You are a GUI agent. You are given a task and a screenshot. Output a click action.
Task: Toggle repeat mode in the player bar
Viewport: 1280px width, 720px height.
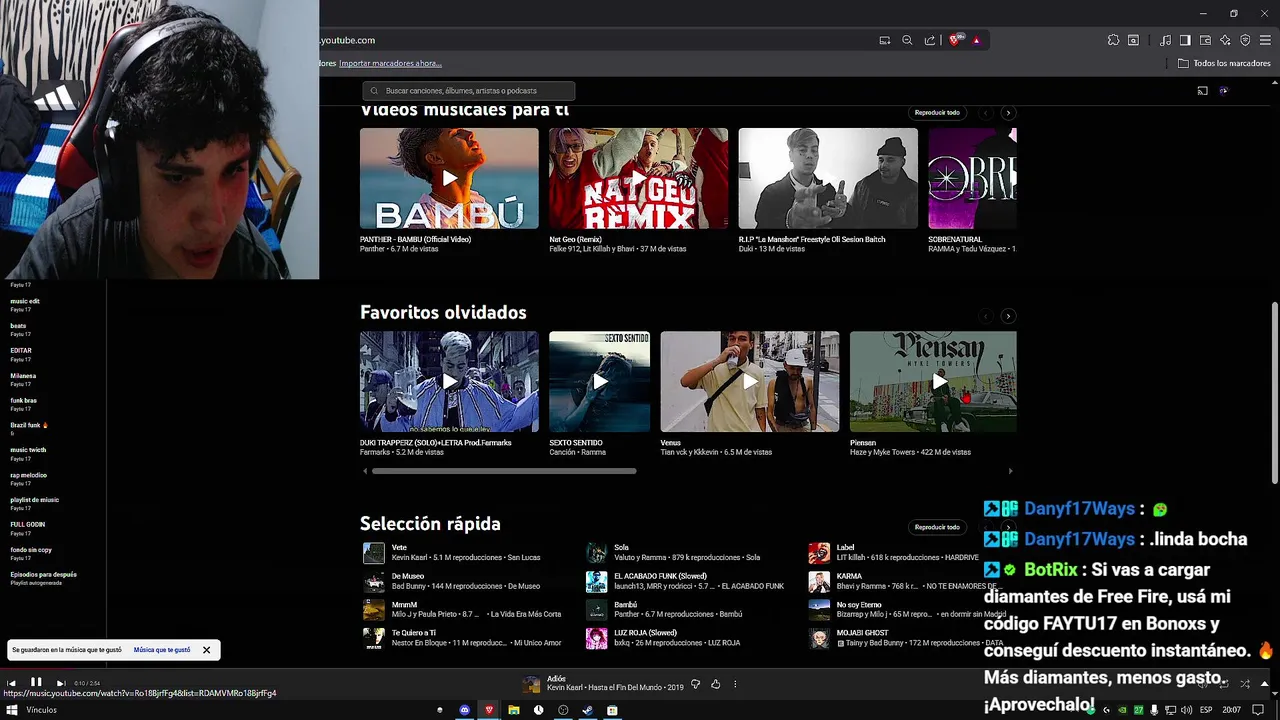tap(1224, 684)
